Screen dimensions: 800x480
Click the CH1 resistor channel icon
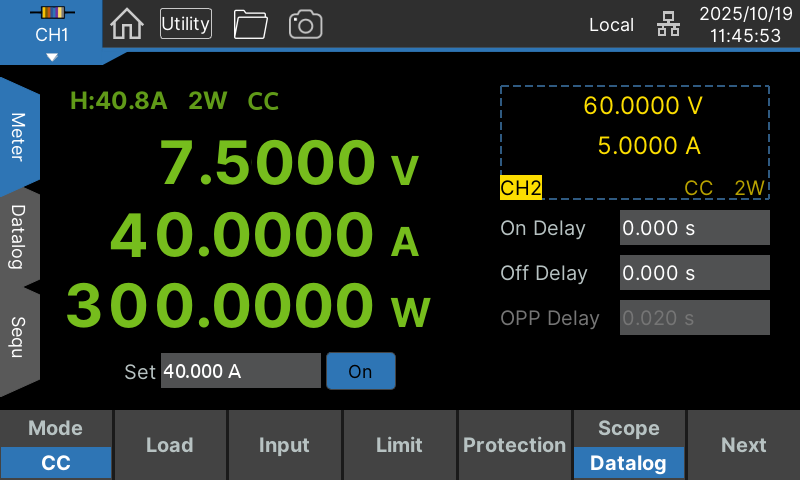click(x=51, y=13)
